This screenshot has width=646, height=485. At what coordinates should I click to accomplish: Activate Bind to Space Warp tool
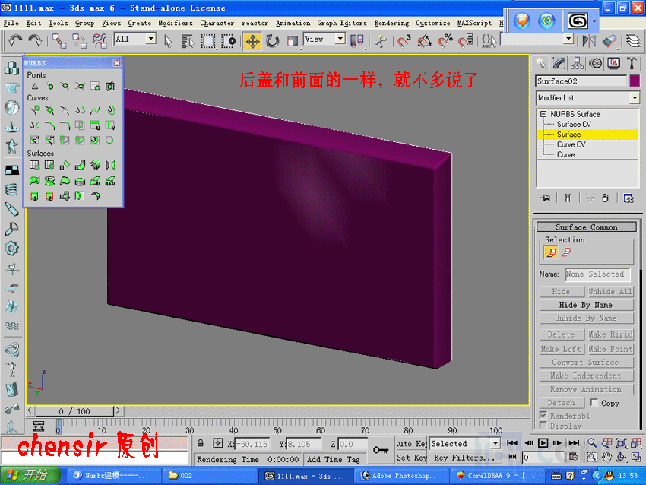pyautogui.click(x=99, y=41)
